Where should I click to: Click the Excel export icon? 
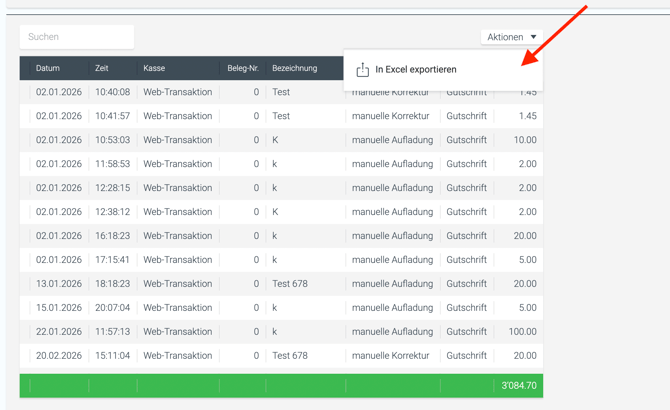click(x=363, y=70)
